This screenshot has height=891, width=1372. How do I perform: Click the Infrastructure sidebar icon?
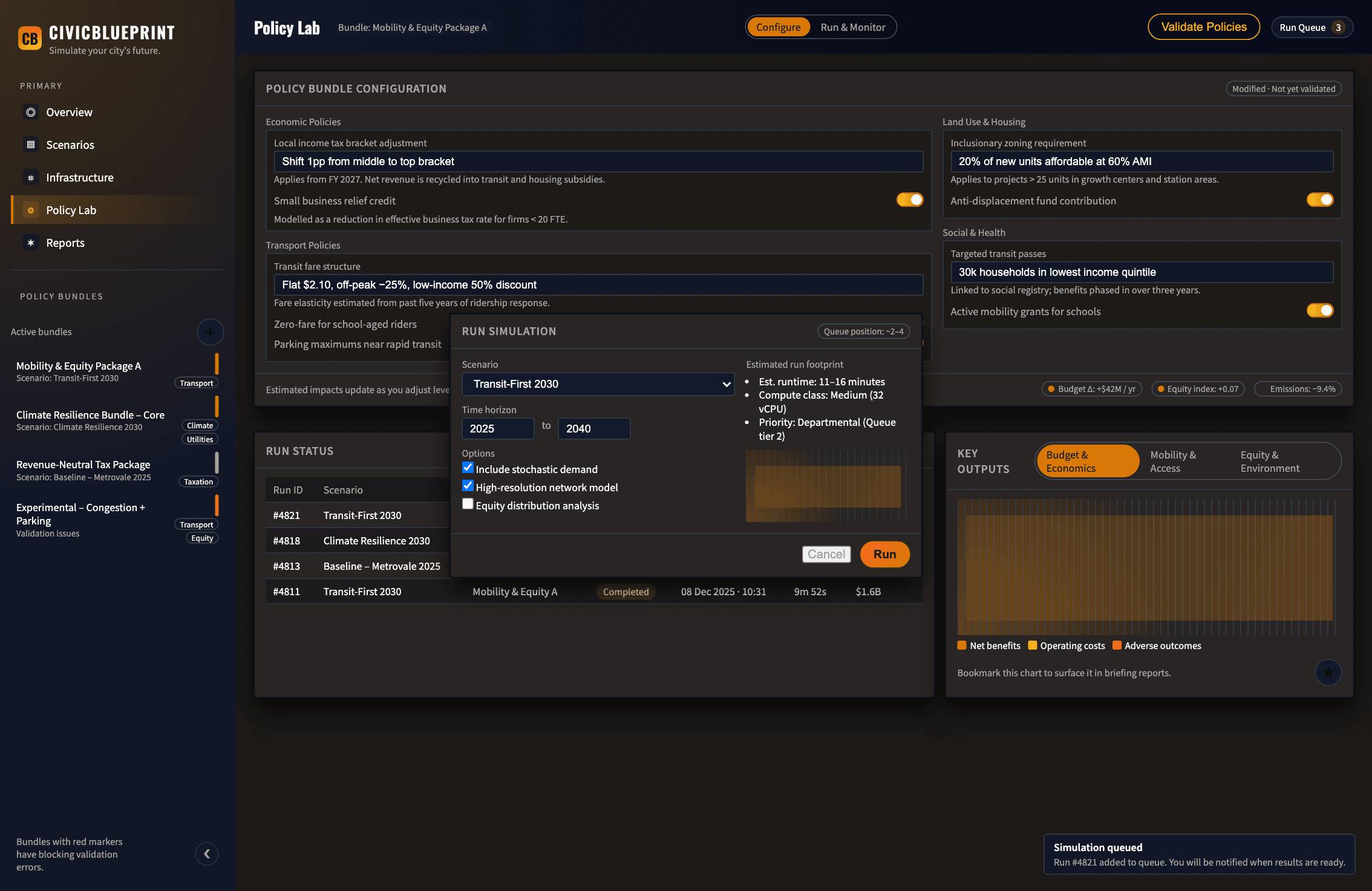tap(31, 178)
